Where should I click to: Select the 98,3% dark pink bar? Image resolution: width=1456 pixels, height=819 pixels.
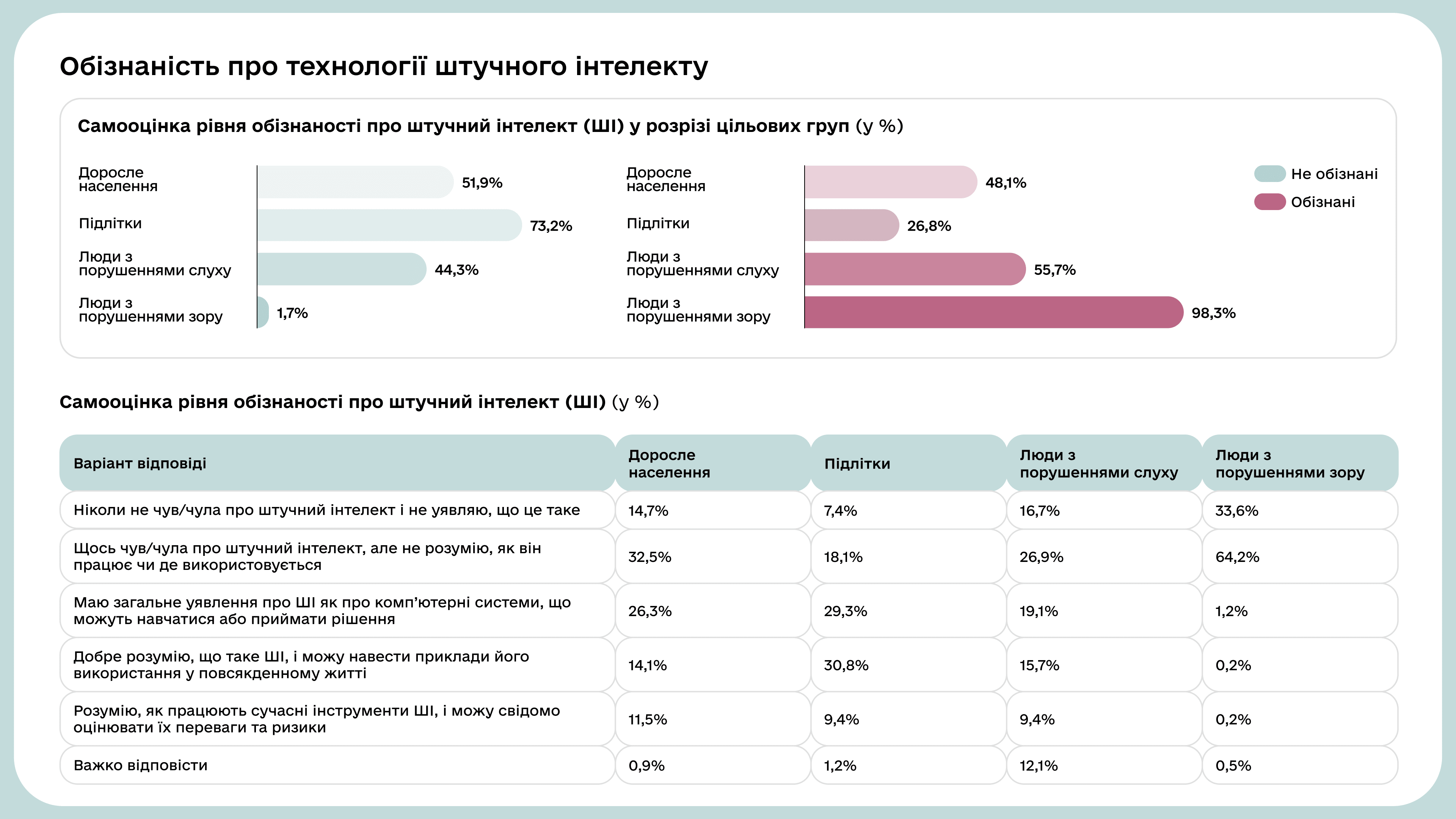point(993,312)
